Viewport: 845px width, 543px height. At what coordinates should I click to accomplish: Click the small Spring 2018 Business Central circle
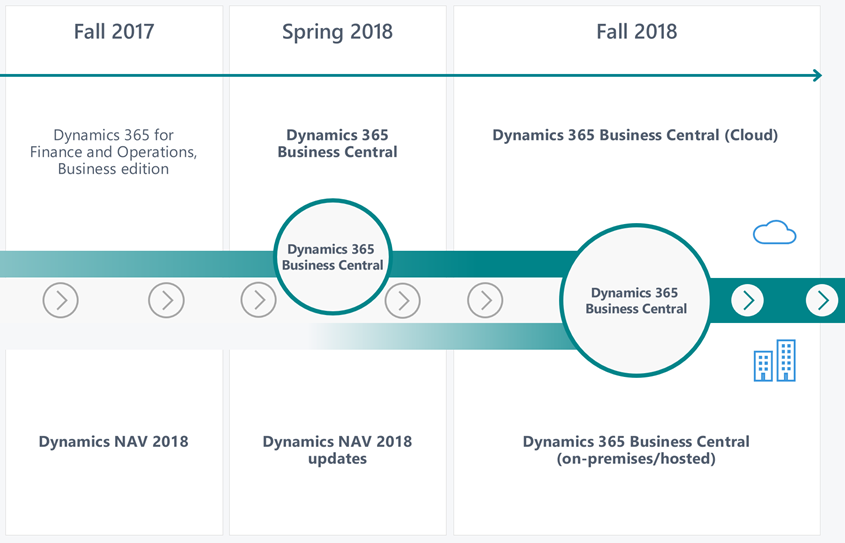(x=333, y=256)
